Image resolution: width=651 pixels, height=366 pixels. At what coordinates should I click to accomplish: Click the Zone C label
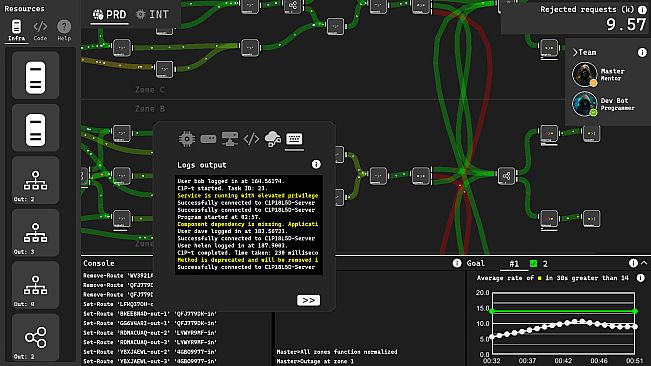pyautogui.click(x=150, y=90)
